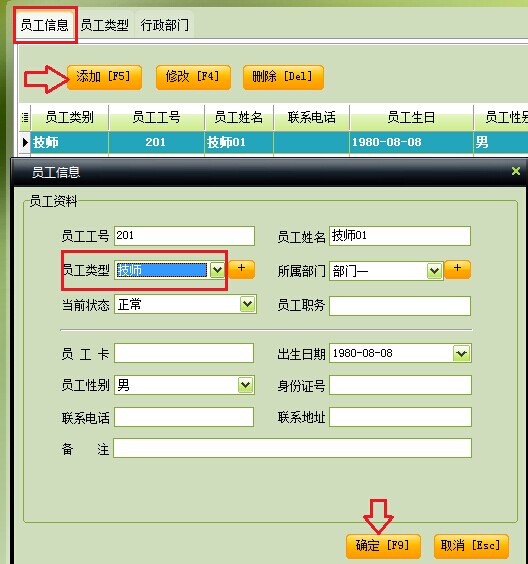528x564 pixels.
Task: Click the 备注 text field
Action: [292, 448]
